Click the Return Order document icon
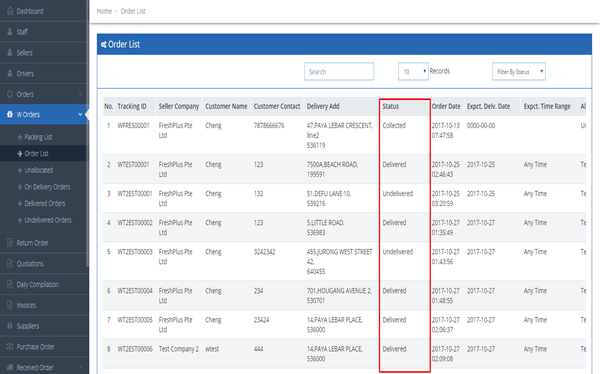600x374 pixels. pyautogui.click(x=10, y=243)
